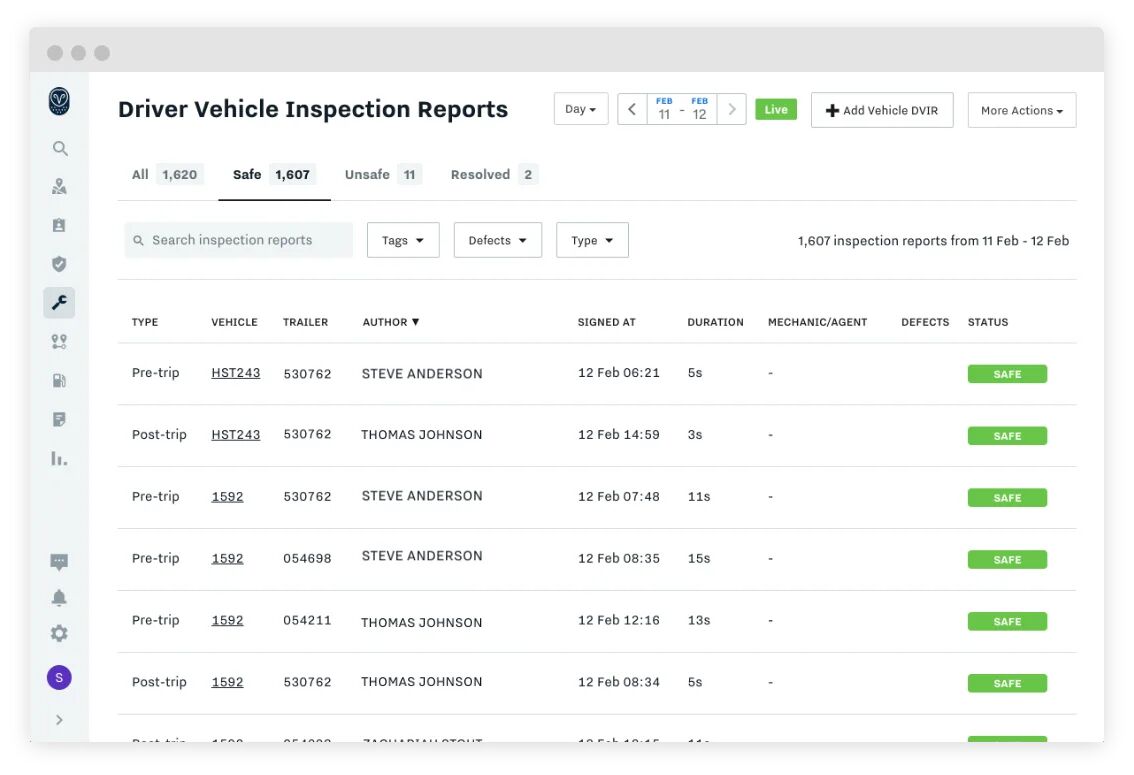Sort by the AUTHOR column arrow
This screenshot has width=1134, height=775.
(x=415, y=322)
